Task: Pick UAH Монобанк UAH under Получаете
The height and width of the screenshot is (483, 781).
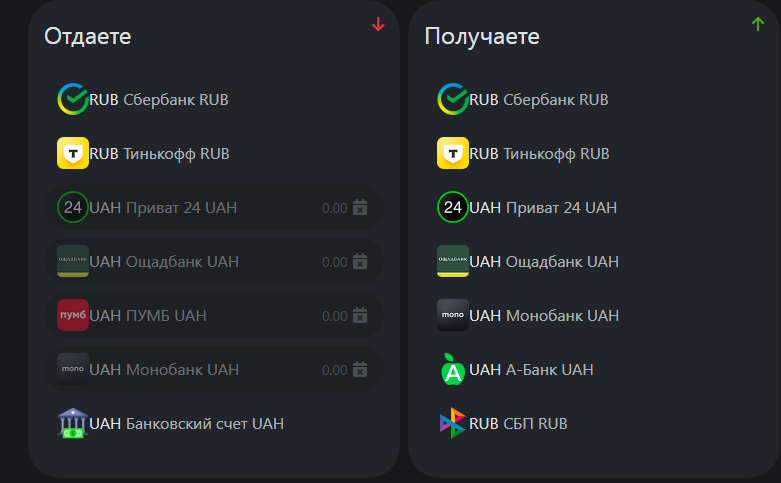Action: [x=594, y=315]
